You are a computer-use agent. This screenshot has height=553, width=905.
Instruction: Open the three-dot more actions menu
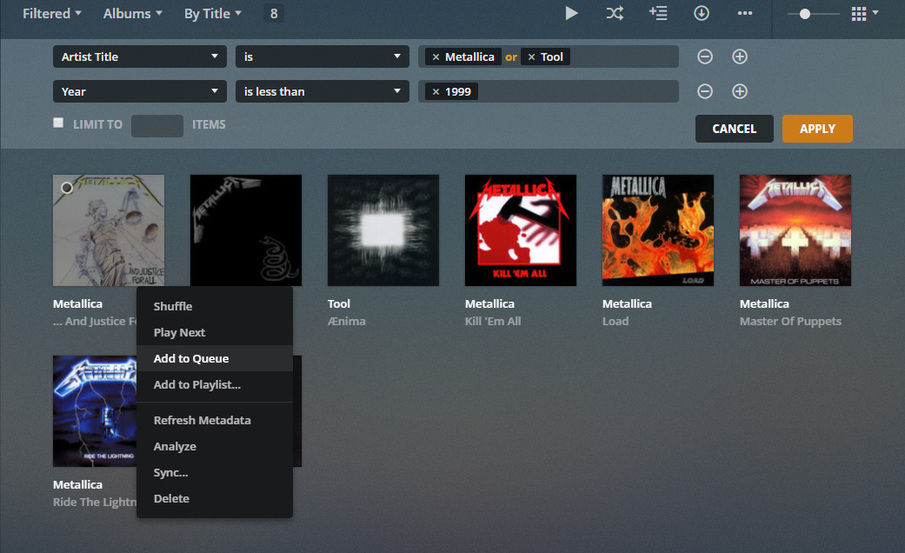[x=745, y=13]
